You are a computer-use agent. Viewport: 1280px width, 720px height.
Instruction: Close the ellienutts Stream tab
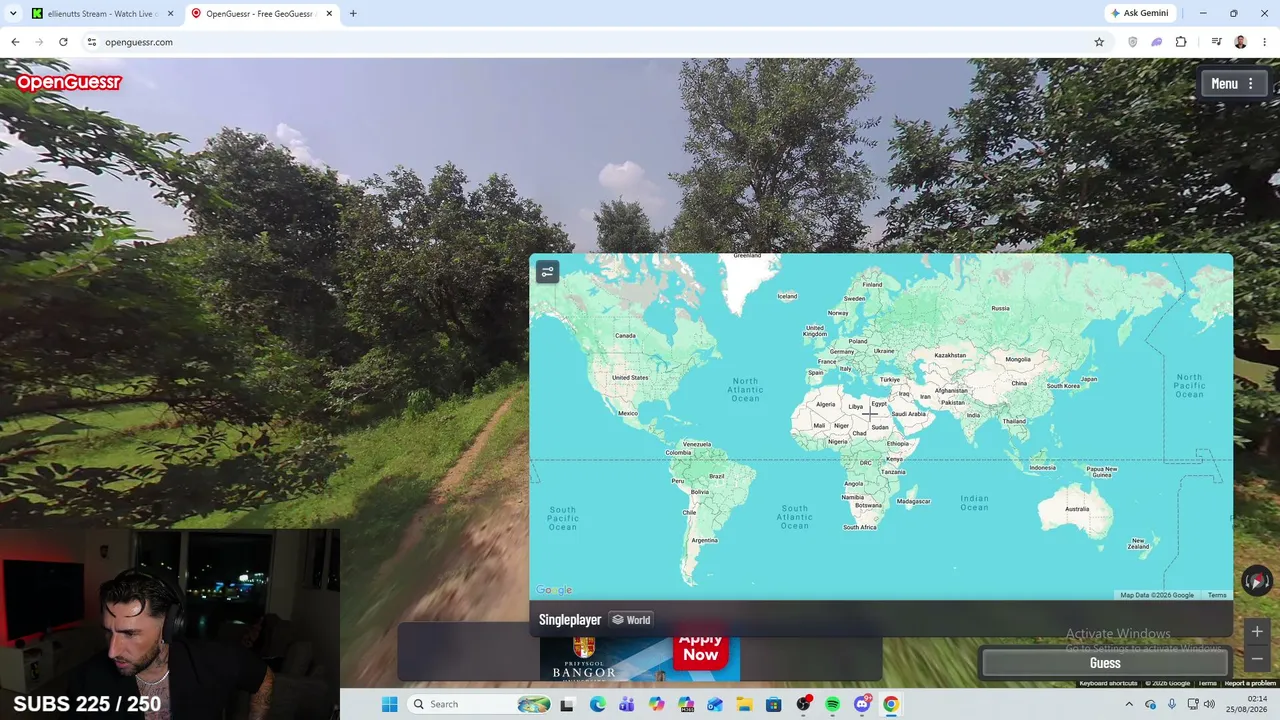click(x=171, y=13)
